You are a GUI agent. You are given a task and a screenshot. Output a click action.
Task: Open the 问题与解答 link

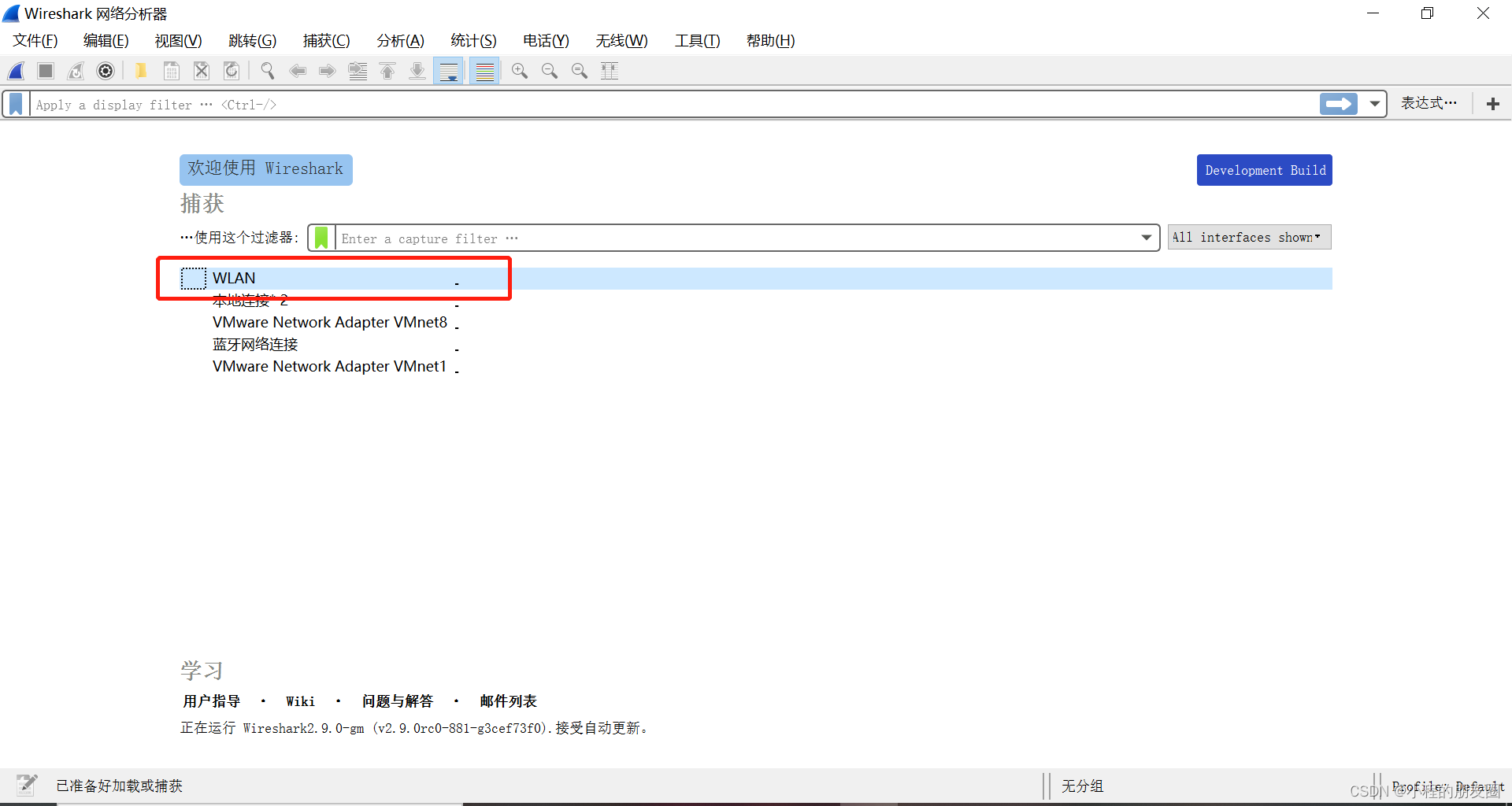tap(398, 701)
